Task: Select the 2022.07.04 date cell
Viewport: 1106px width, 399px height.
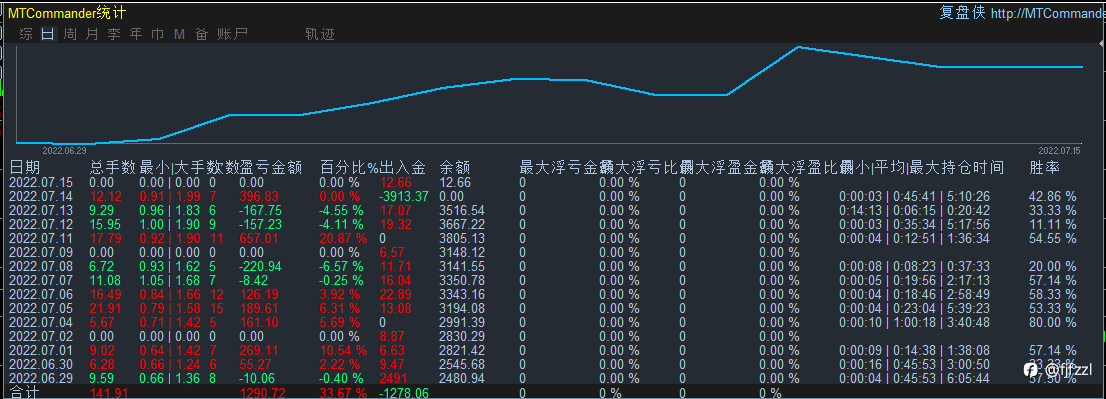Action: [41, 322]
